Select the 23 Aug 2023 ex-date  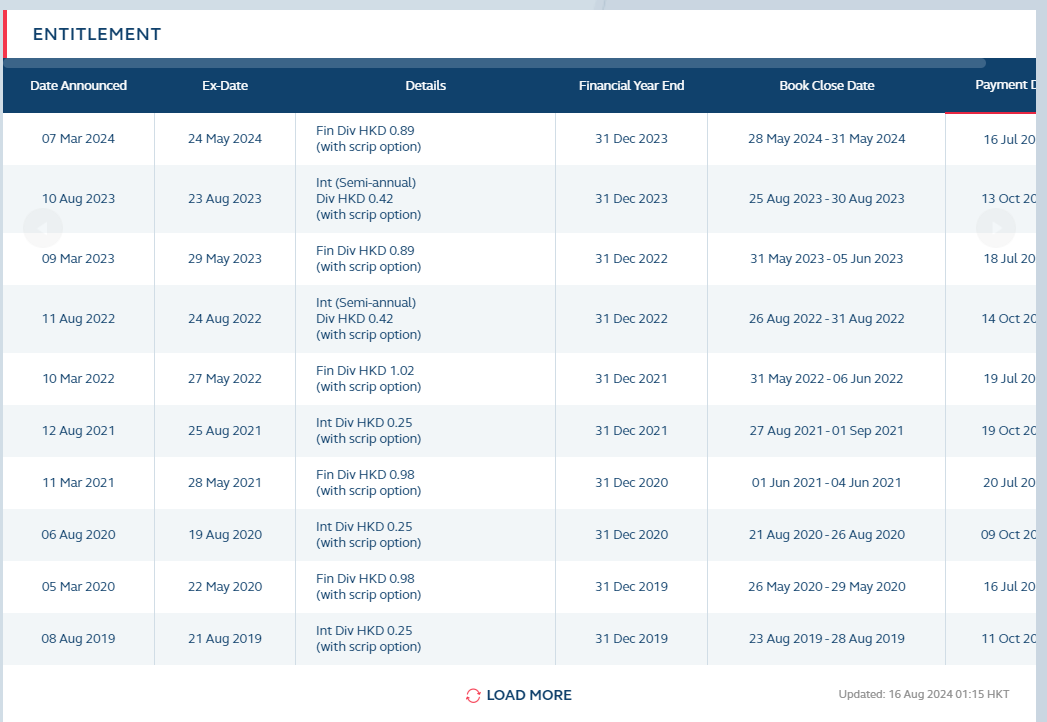coord(225,198)
